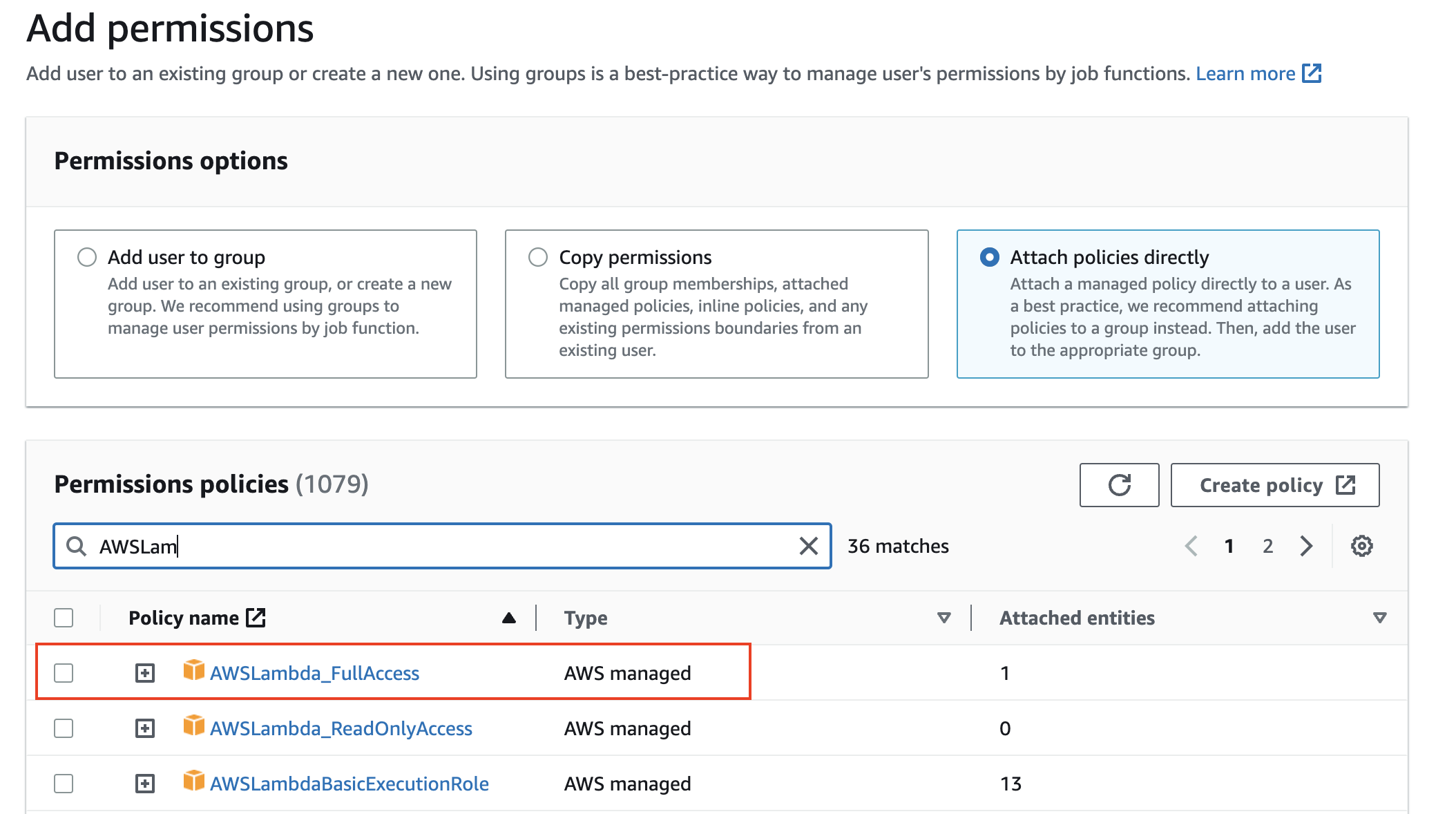
Task: Check the AWSLambda_ReadOnlyAccess policy checkbox
Action: [64, 728]
